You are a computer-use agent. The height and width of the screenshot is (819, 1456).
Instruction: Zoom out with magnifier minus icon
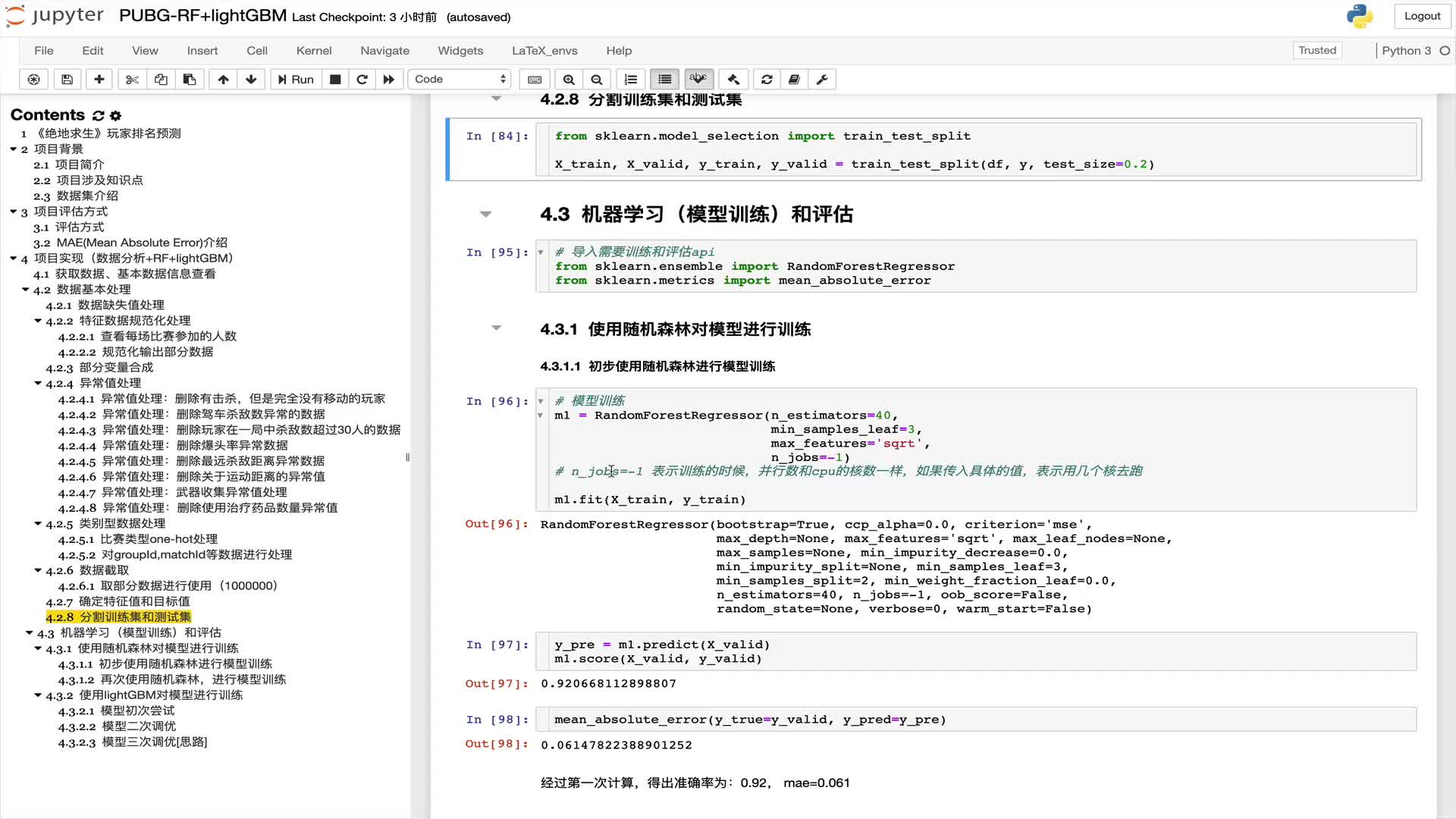(x=597, y=79)
